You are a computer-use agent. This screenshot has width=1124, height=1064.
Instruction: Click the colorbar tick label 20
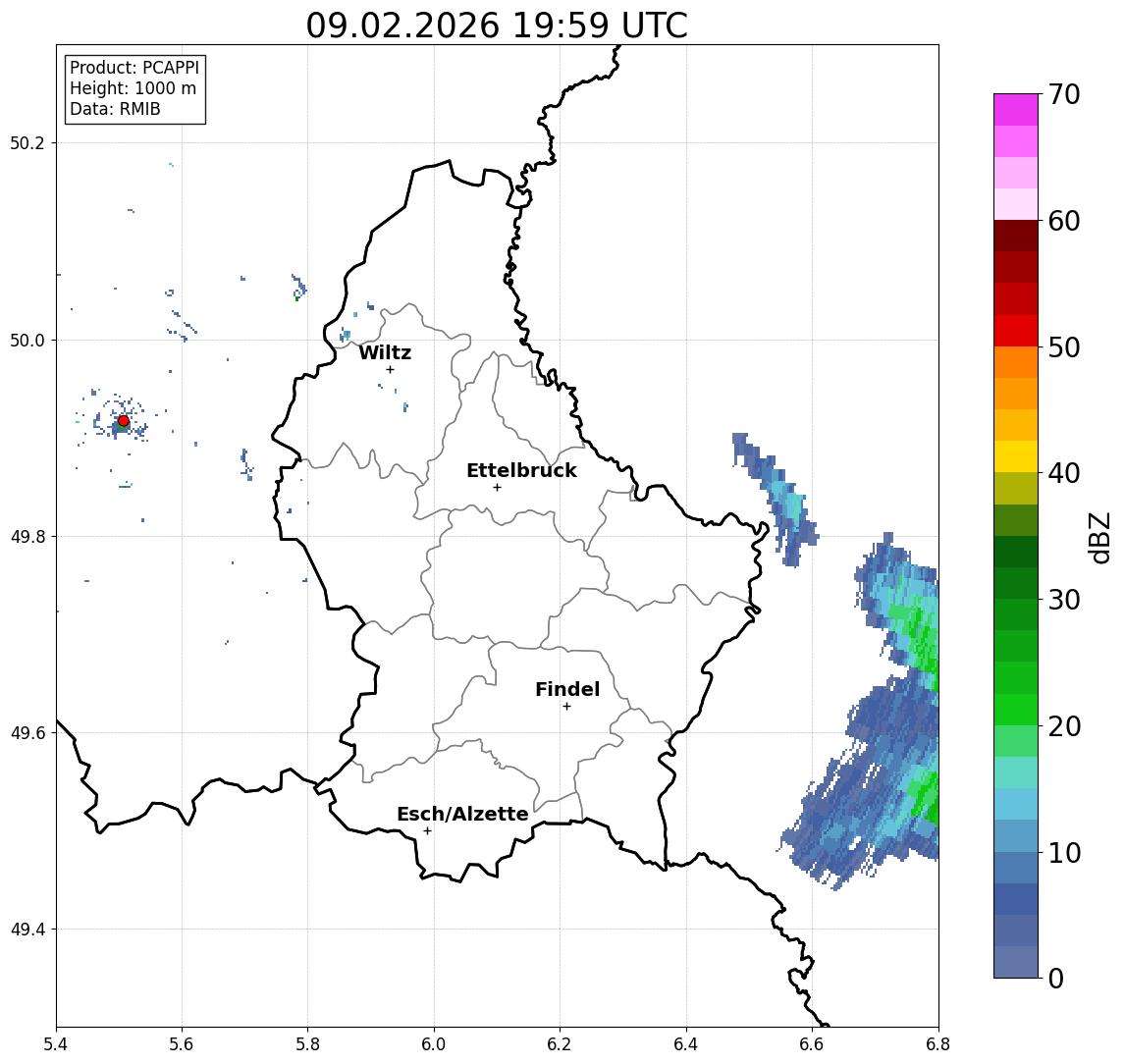1064,725
